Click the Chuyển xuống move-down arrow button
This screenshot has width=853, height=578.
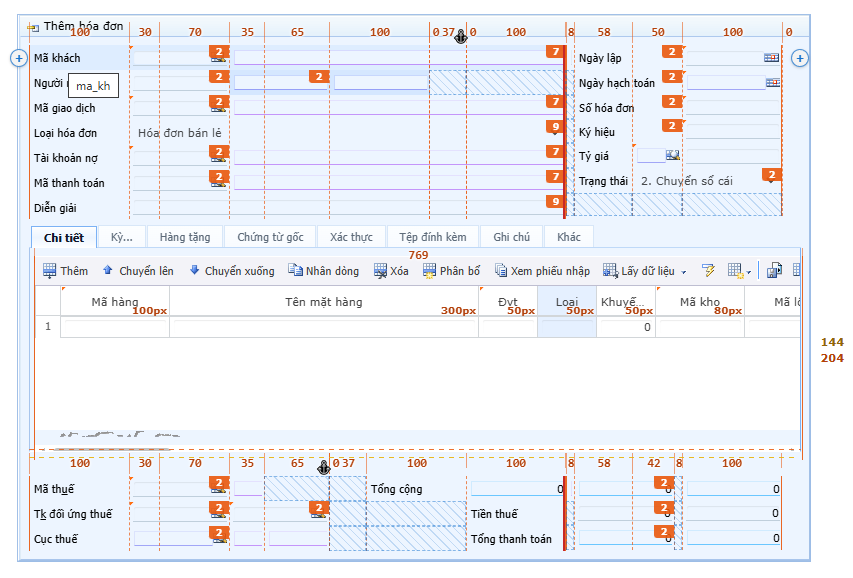pos(232,270)
